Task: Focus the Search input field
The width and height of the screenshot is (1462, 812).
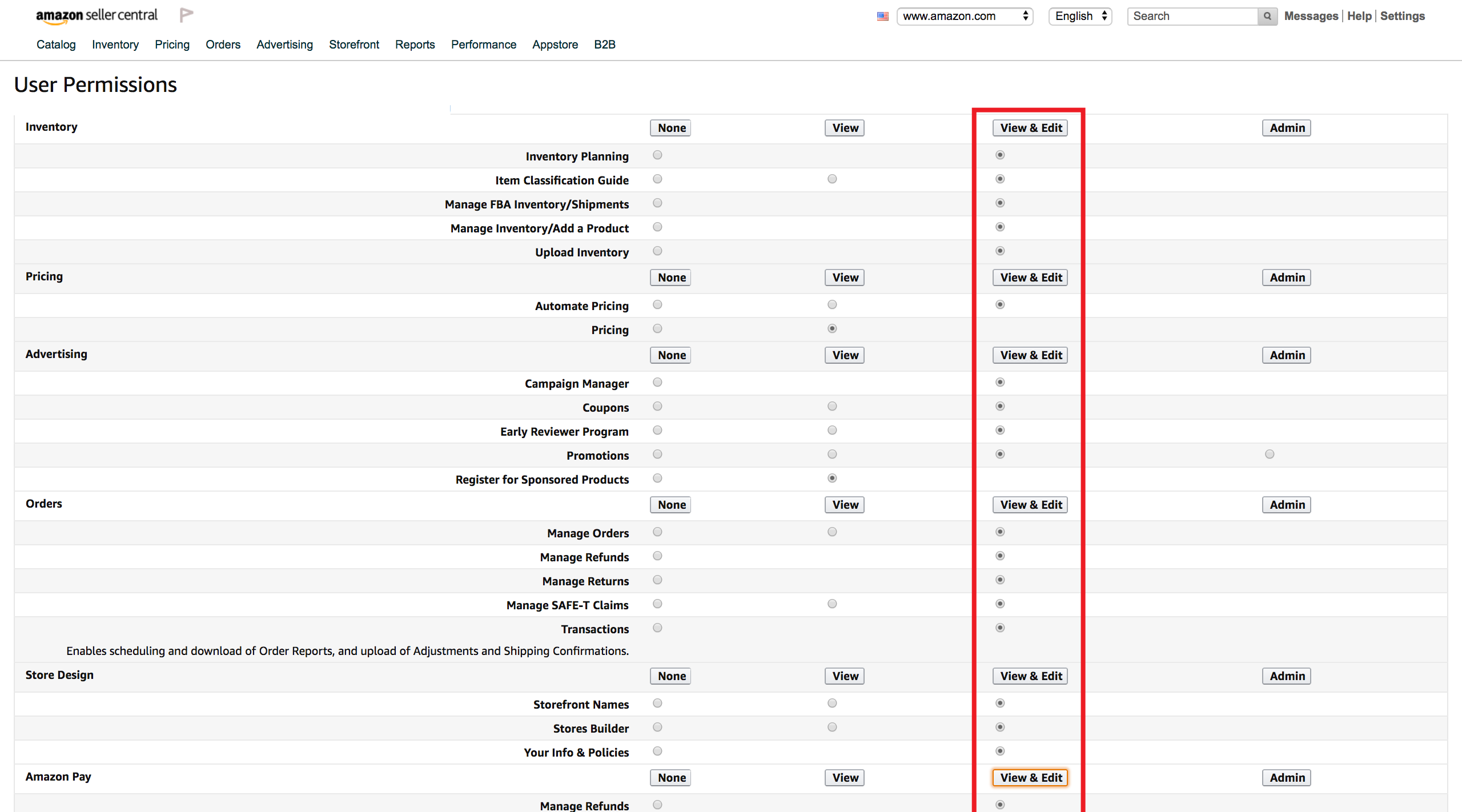Action: (x=1192, y=16)
